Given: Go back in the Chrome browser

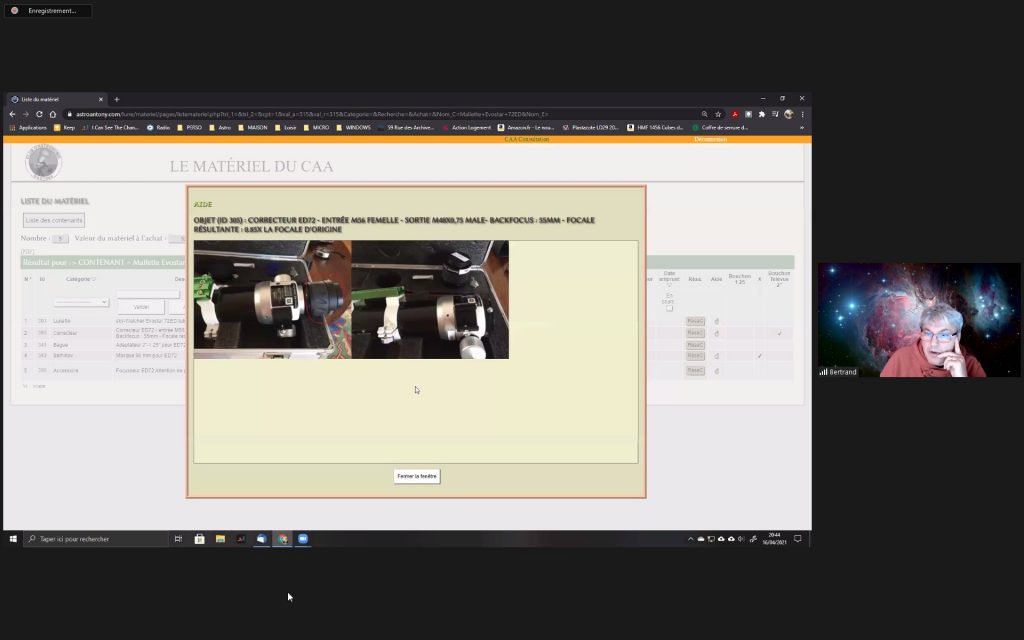Looking at the screenshot, I should 12,114.
